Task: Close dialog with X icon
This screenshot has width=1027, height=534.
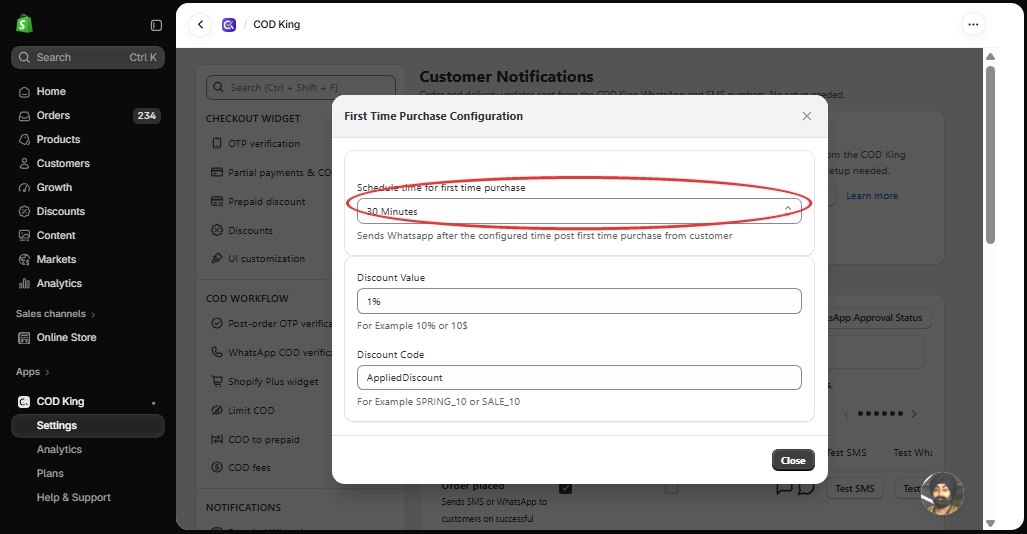Action: click(x=807, y=116)
